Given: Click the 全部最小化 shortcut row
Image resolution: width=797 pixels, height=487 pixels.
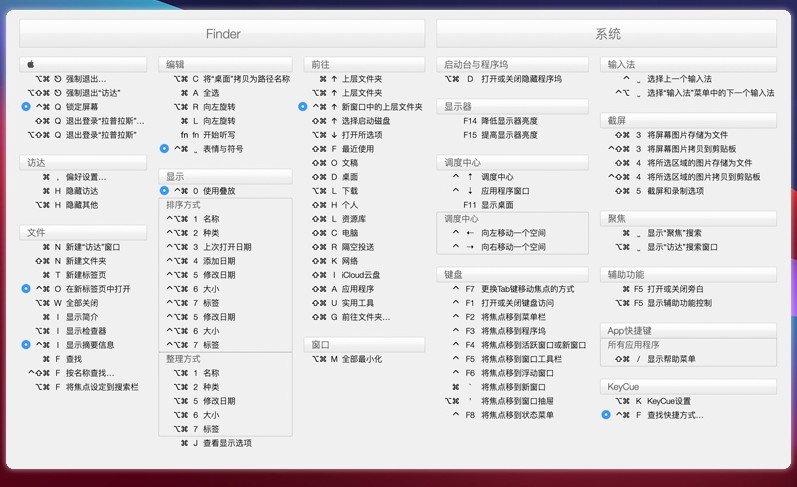Looking at the screenshot, I should pos(347,359).
